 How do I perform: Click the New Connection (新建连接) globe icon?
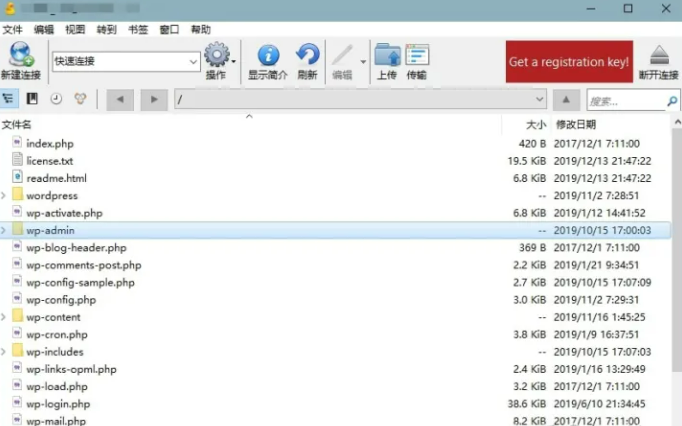(x=21, y=54)
